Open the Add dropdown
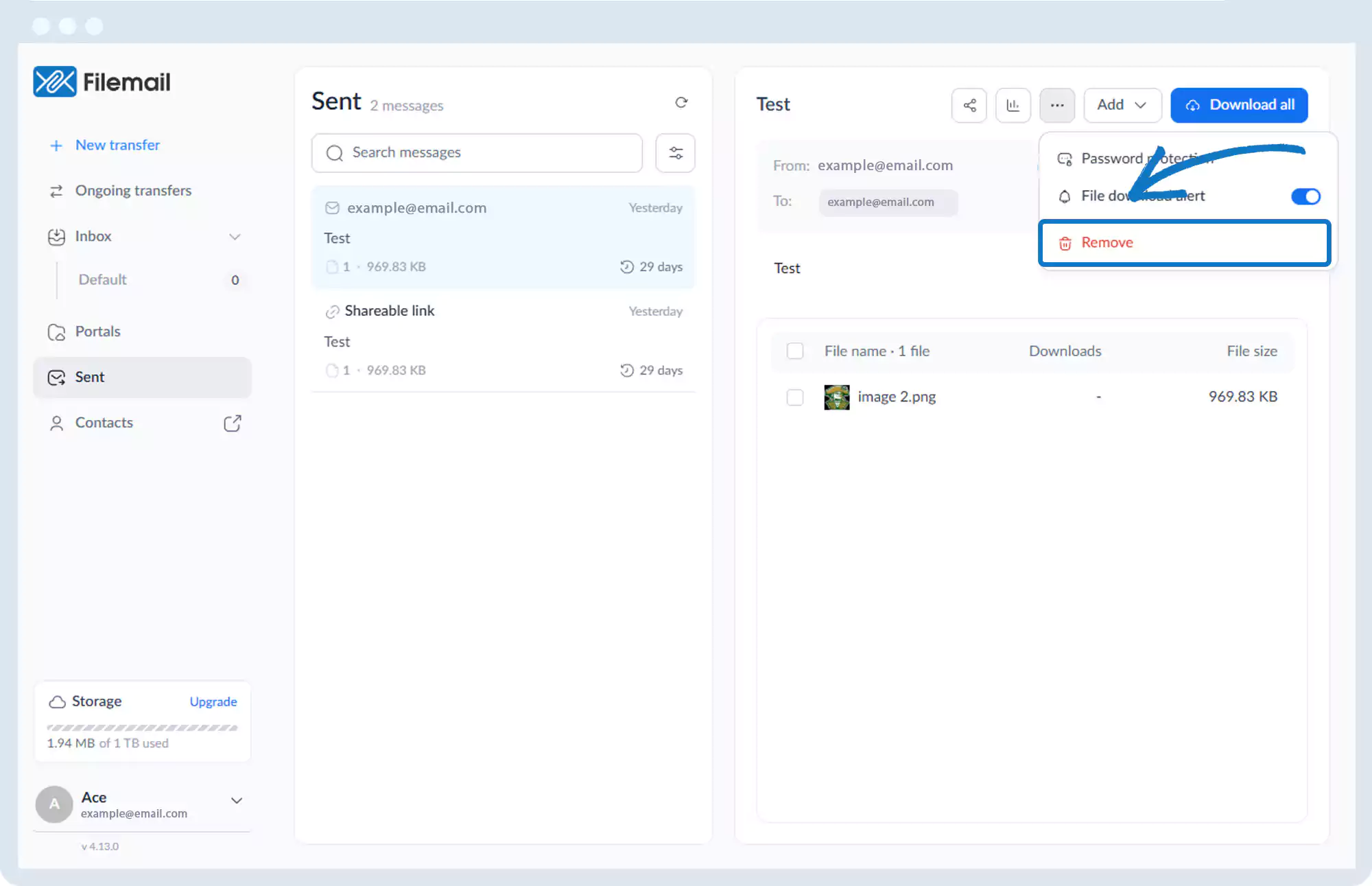This screenshot has width=1372, height=886. (x=1122, y=105)
